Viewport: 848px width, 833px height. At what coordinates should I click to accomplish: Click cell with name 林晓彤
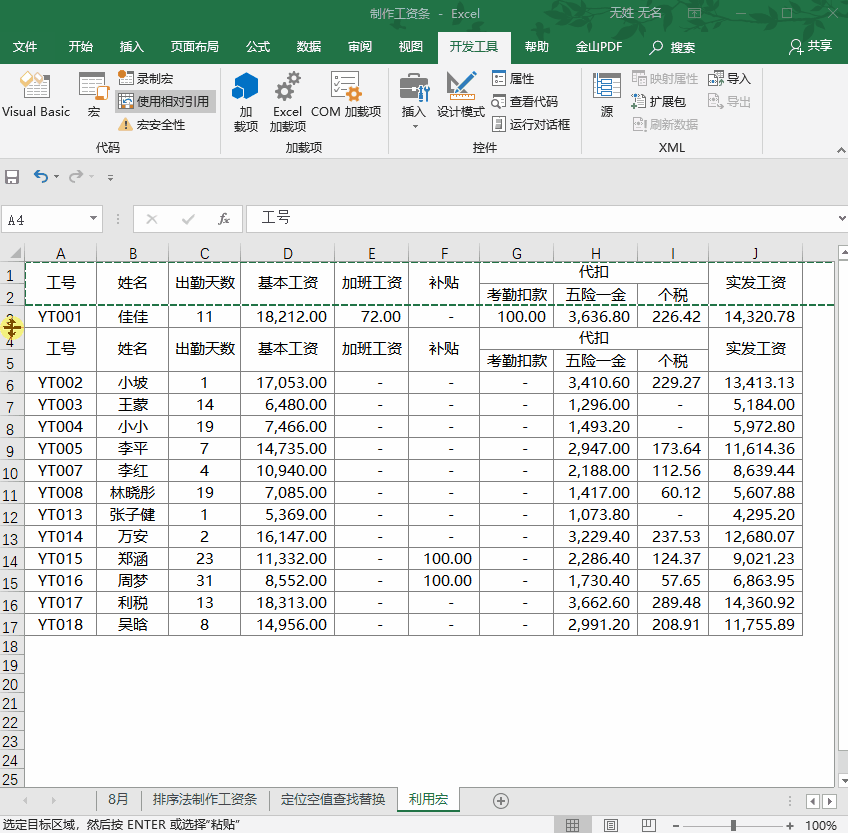[x=132, y=493]
